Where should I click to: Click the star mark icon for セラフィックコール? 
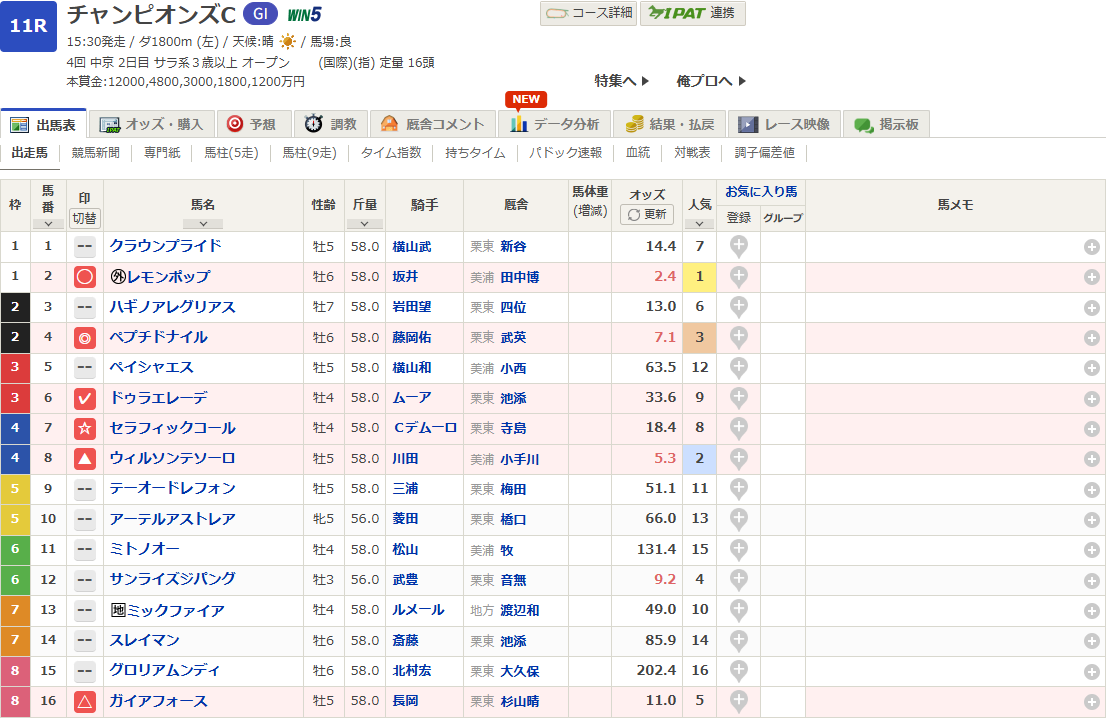[85, 429]
